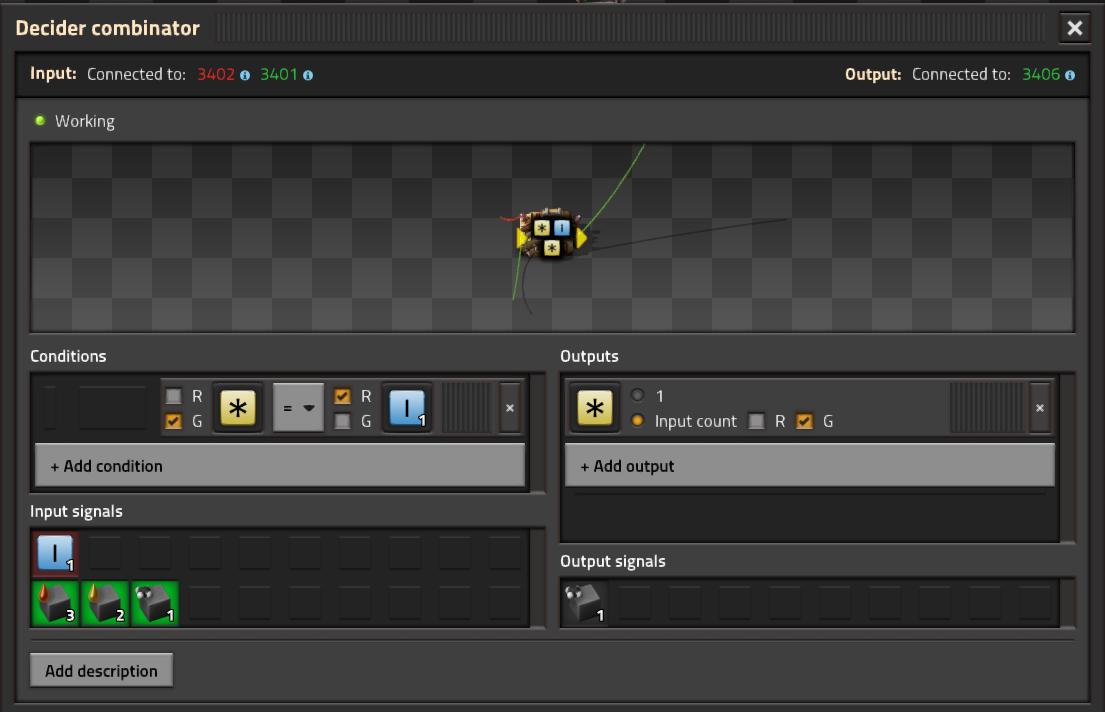Select the Input count radio button
1105x712 pixels.
click(x=638, y=420)
